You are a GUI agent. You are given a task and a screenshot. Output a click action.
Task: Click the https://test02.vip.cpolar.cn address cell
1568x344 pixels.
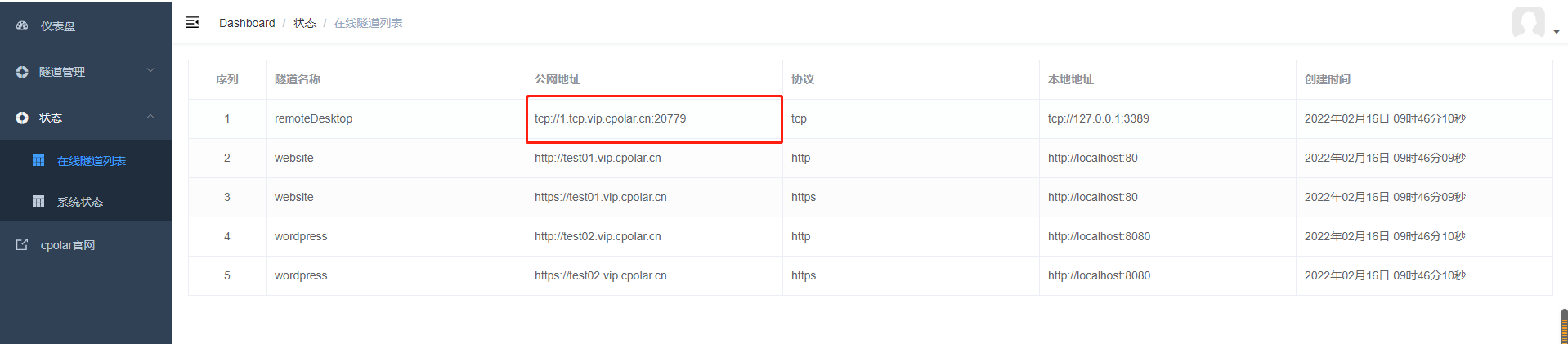point(654,275)
